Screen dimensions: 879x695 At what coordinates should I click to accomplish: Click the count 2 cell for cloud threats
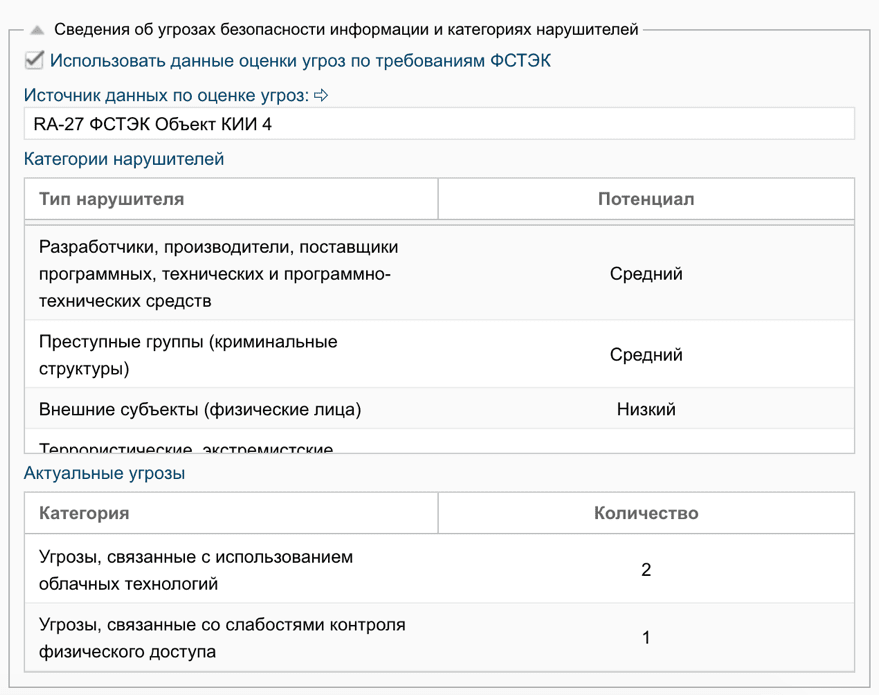(646, 570)
